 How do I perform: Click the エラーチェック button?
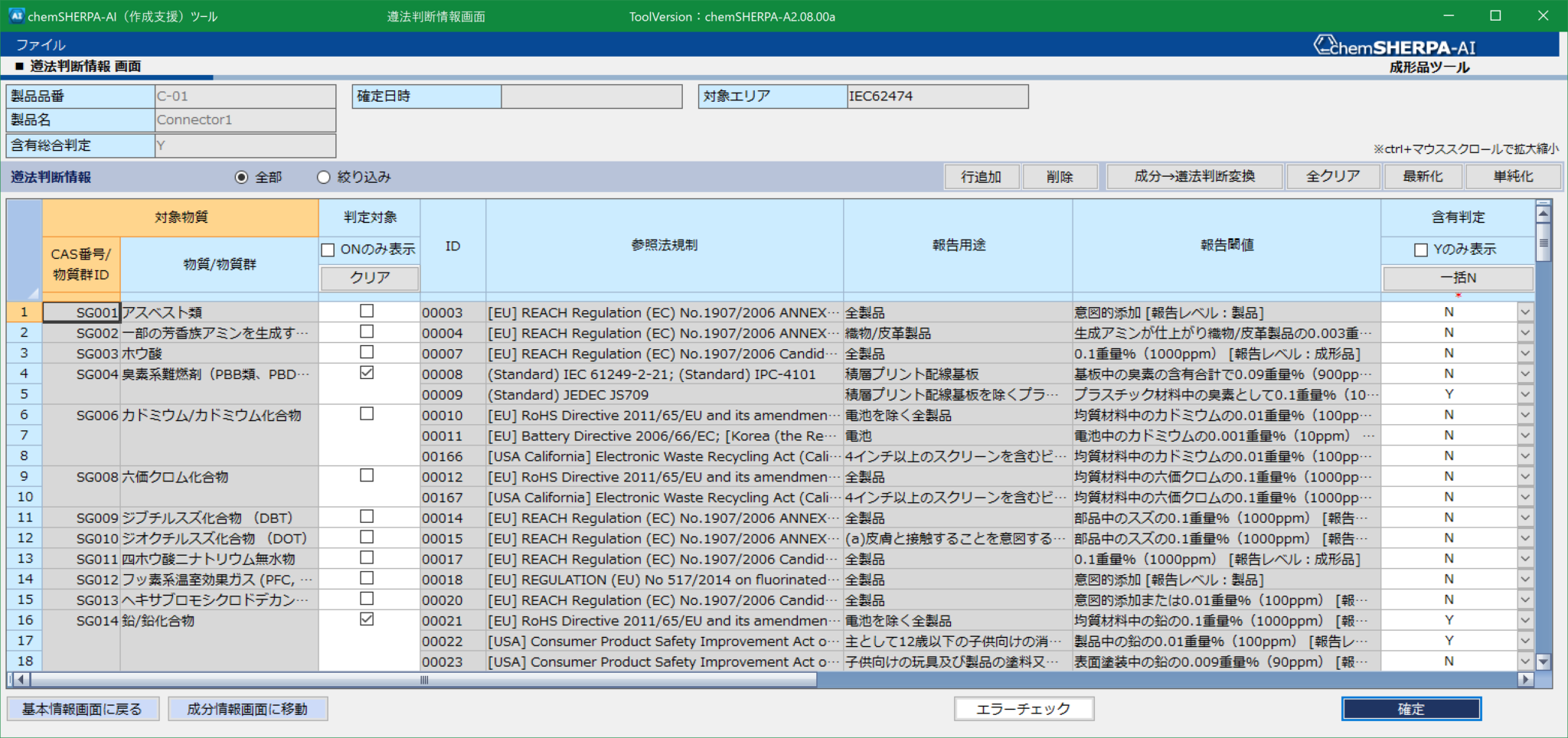1023,709
